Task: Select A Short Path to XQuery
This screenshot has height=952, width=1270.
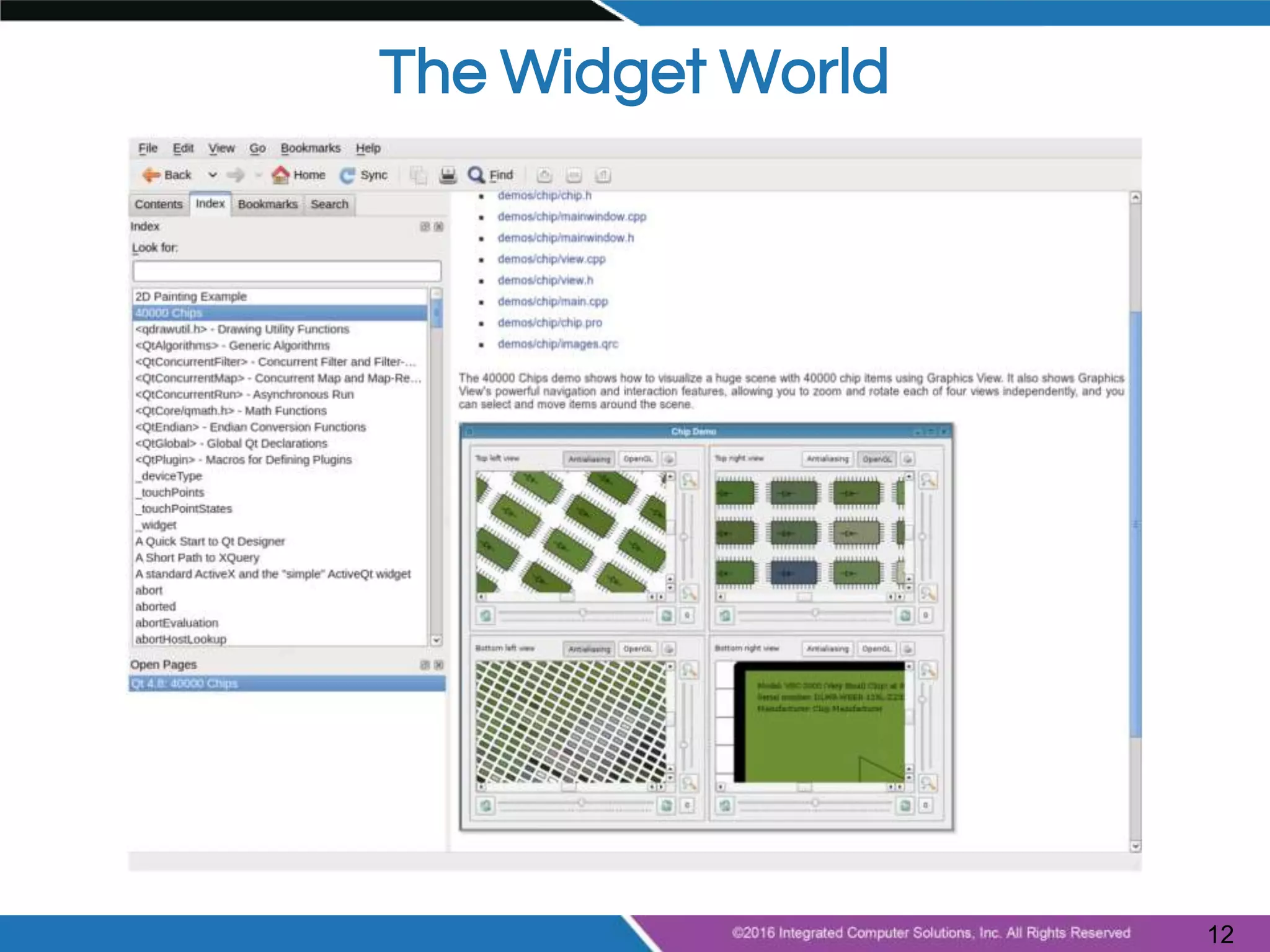Action: pyautogui.click(x=280, y=558)
